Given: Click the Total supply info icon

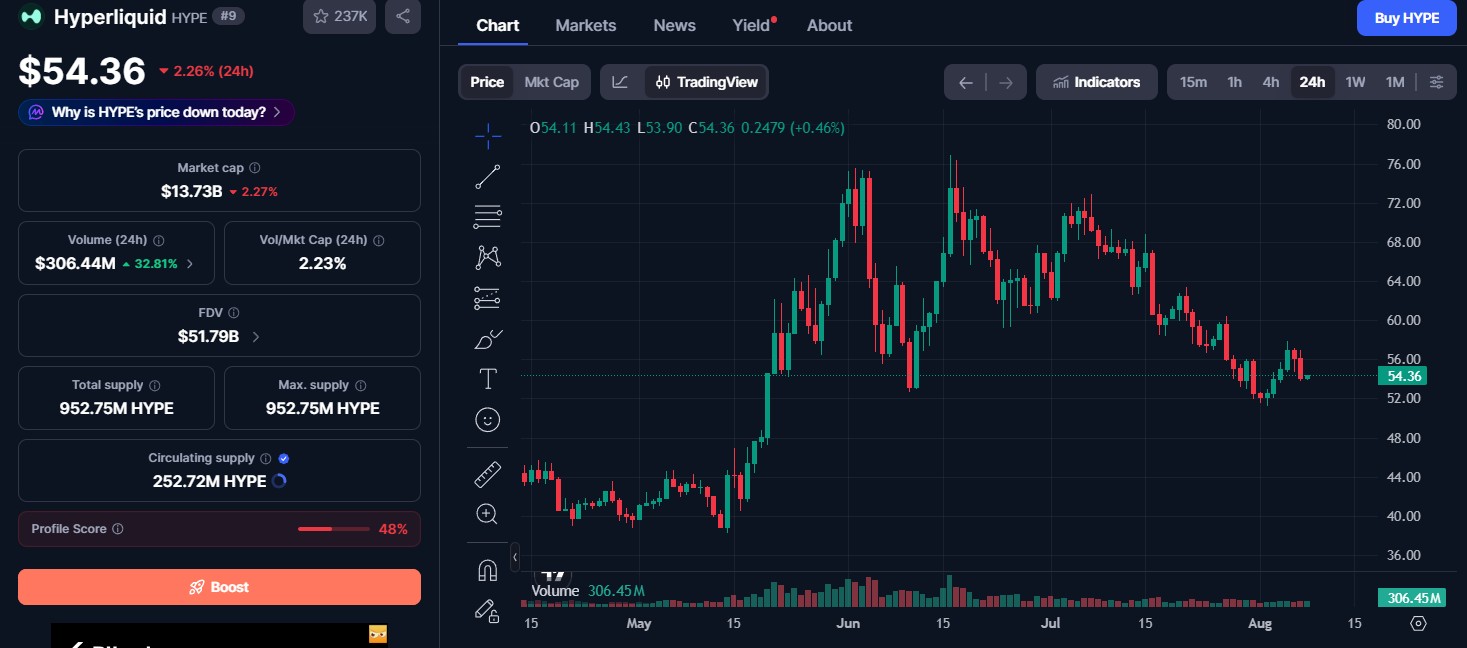Looking at the screenshot, I should (154, 385).
